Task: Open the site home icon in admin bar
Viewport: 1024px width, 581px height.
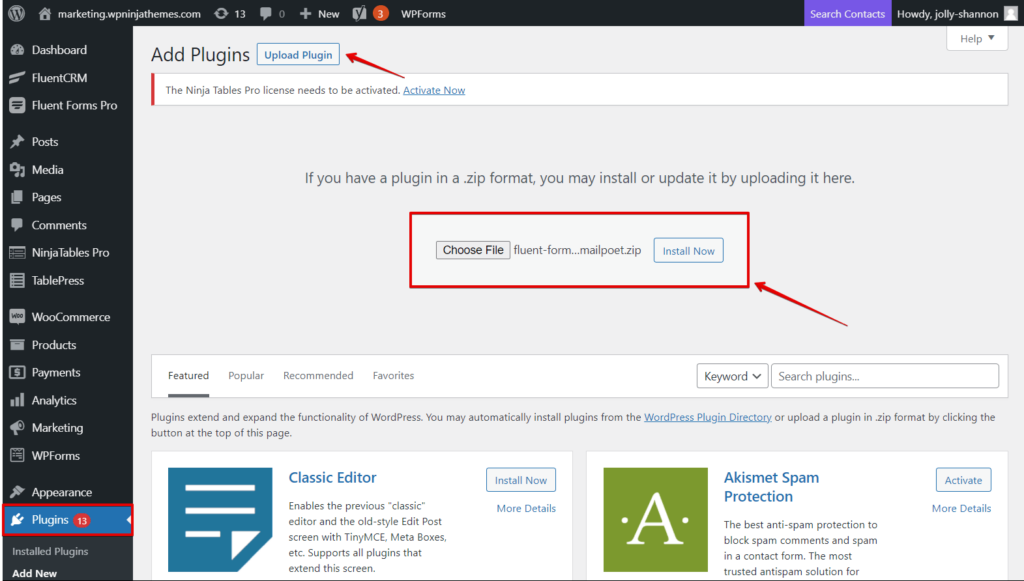Action: pos(44,13)
